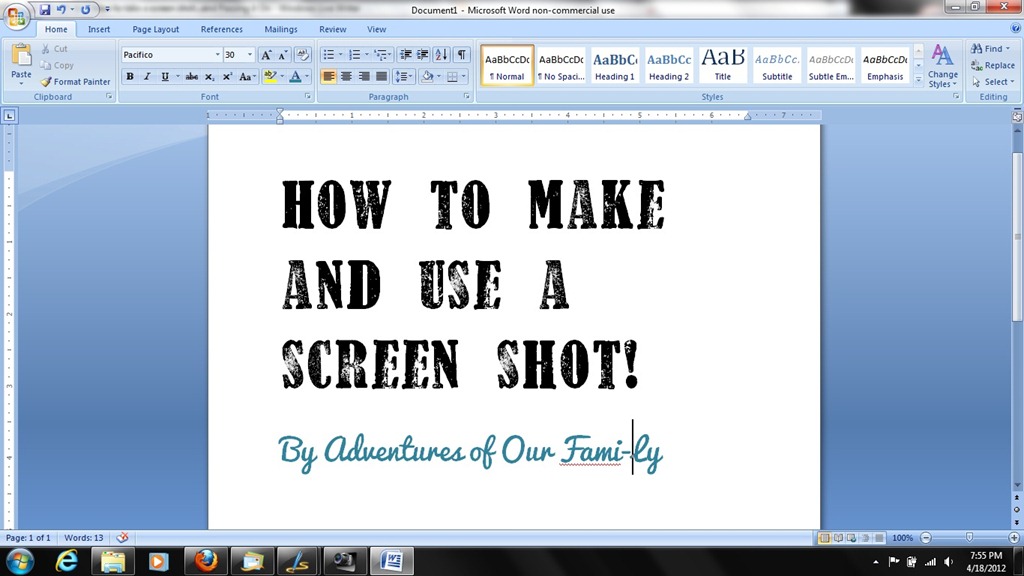Apply the Heading 1 style

[x=615, y=65]
